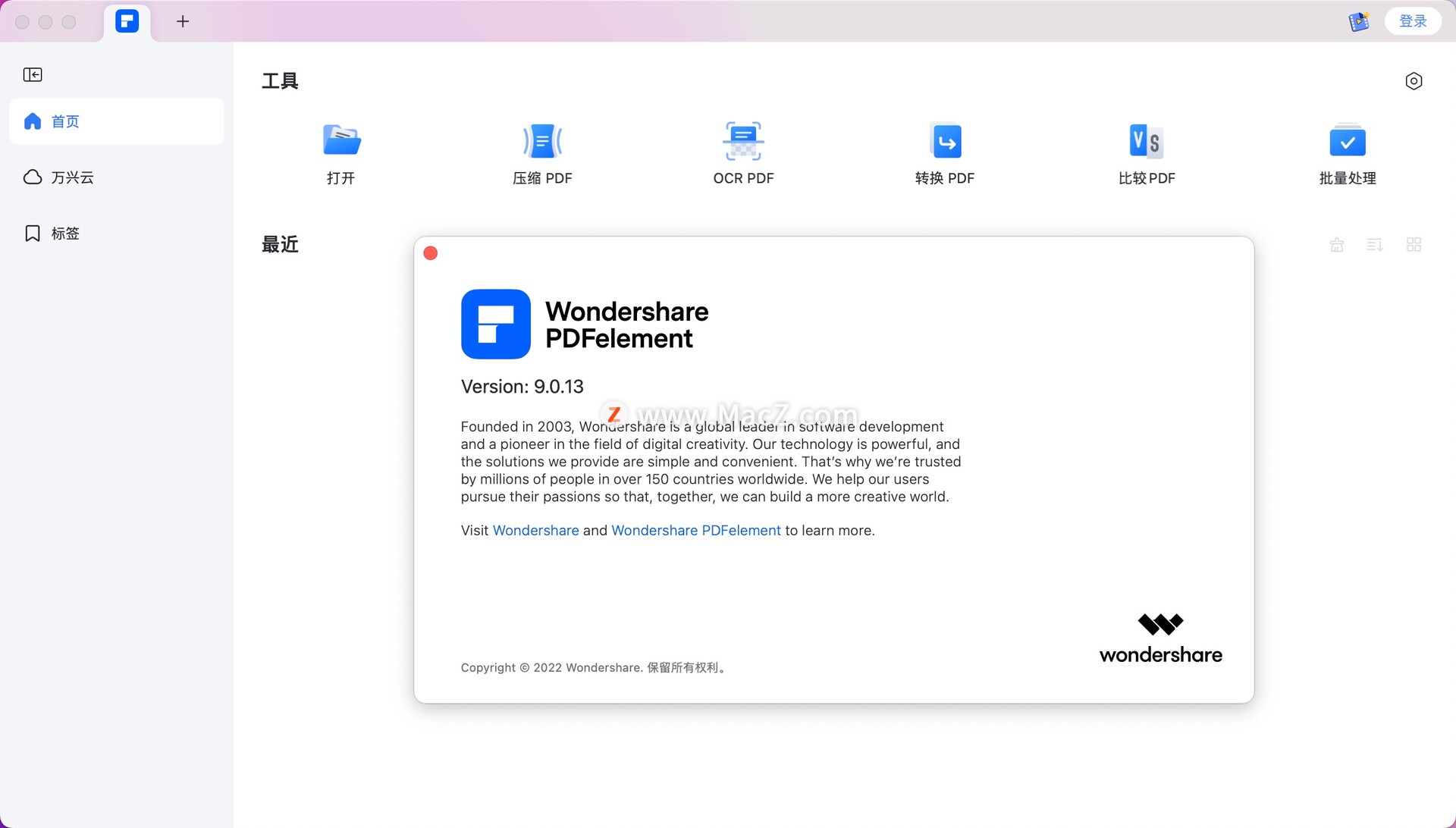This screenshot has height=828, width=1456.
Task: Open the recent files sort menu
Action: pyautogui.click(x=1375, y=245)
